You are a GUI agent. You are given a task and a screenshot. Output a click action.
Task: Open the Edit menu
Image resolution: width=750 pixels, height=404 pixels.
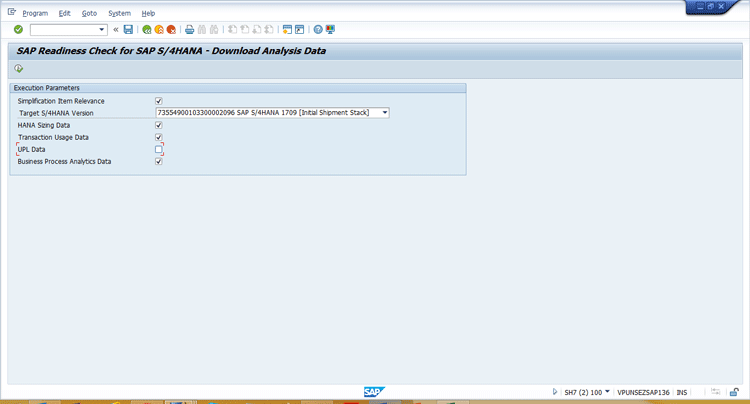click(65, 13)
